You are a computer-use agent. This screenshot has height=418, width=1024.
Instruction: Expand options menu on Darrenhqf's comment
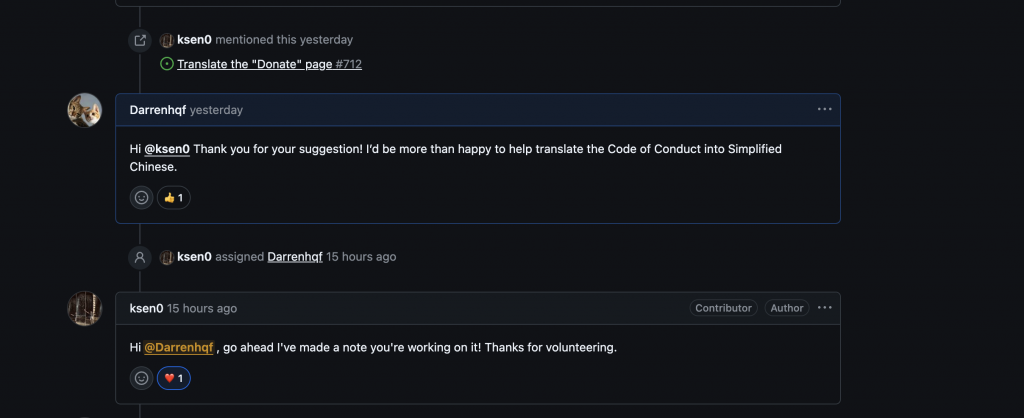[x=825, y=110]
